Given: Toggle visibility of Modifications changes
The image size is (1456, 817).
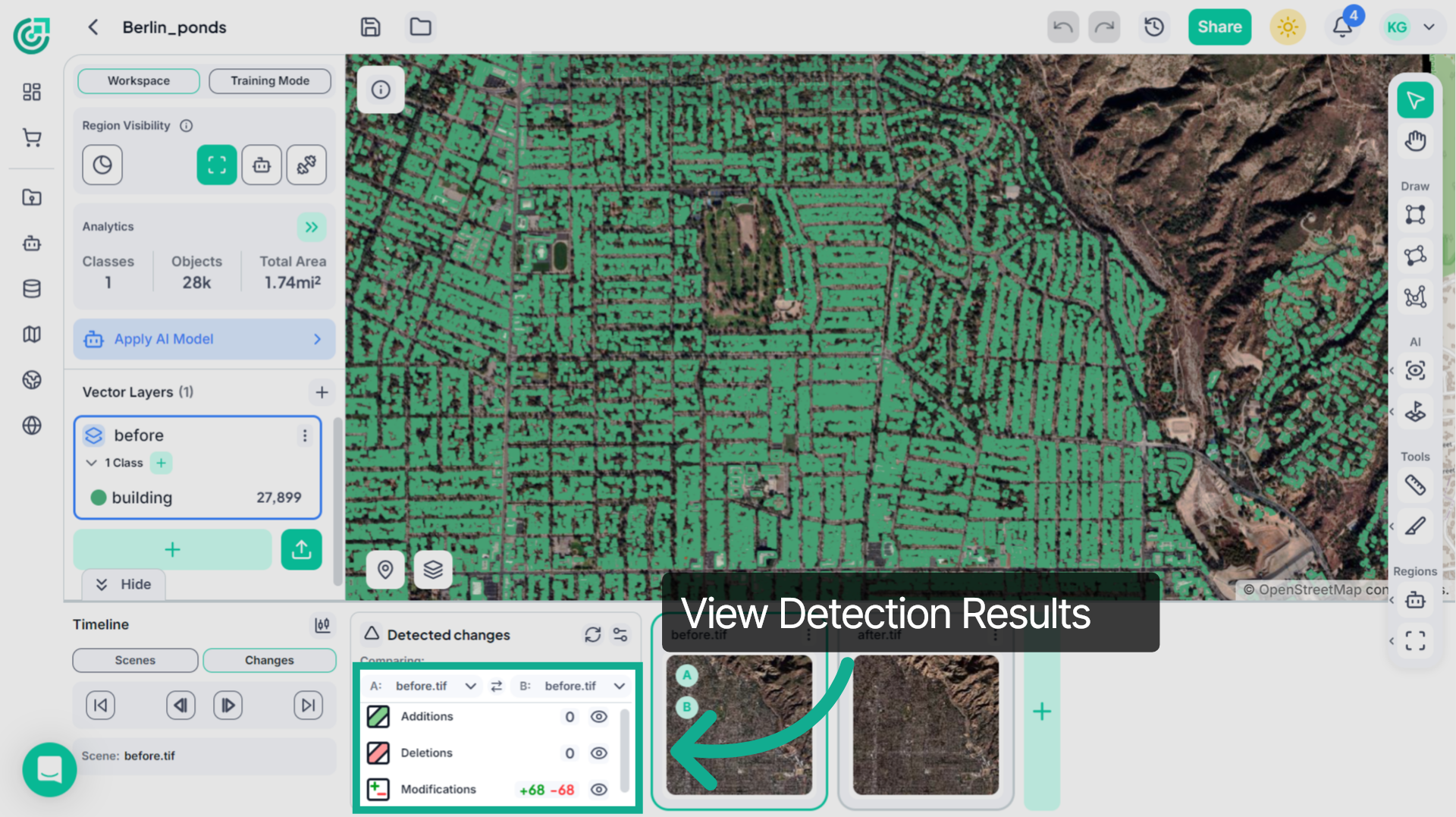Looking at the screenshot, I should [x=599, y=790].
